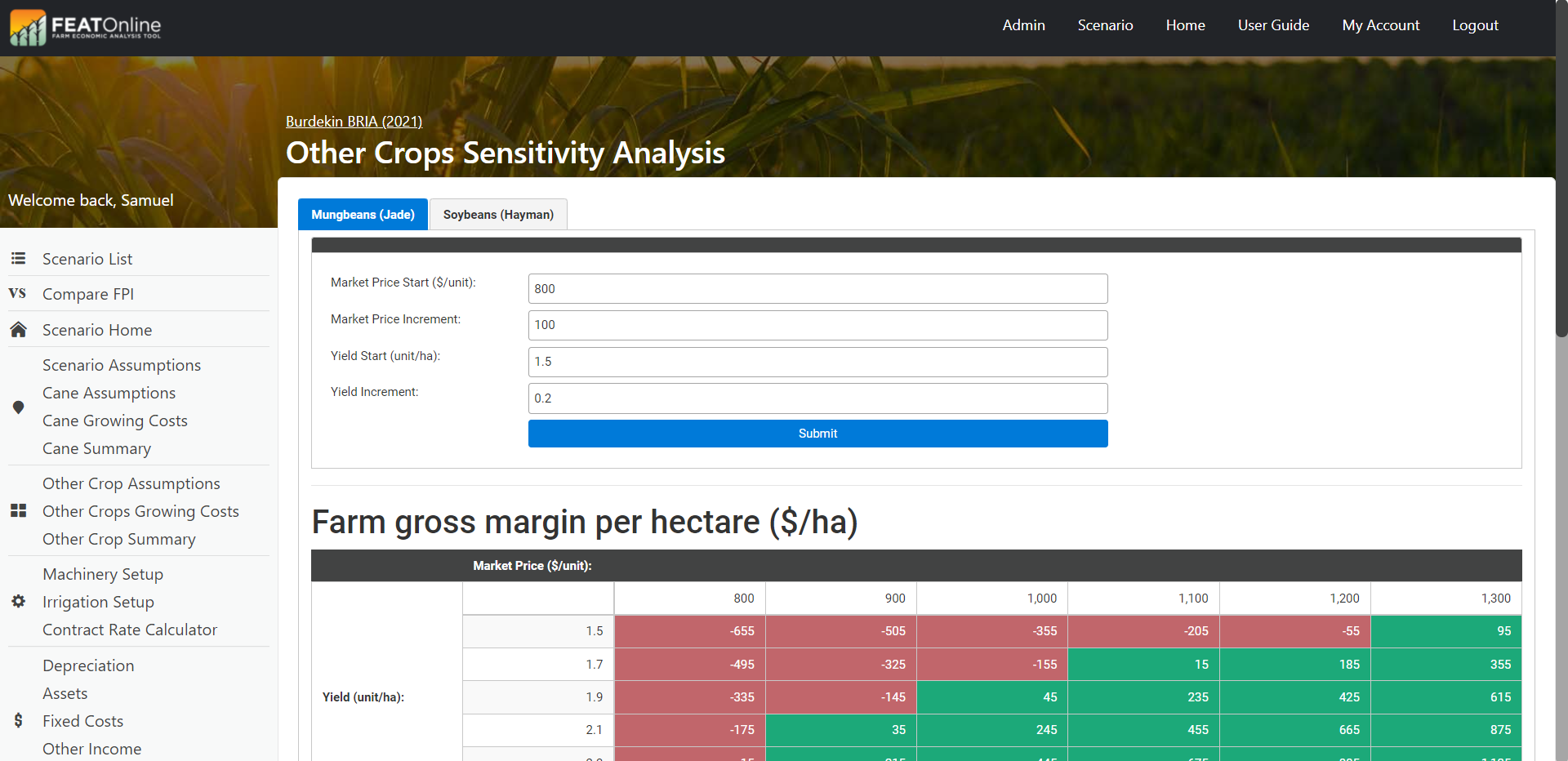Click the grid icon beside Other Crops Growing Costs

[x=18, y=511]
